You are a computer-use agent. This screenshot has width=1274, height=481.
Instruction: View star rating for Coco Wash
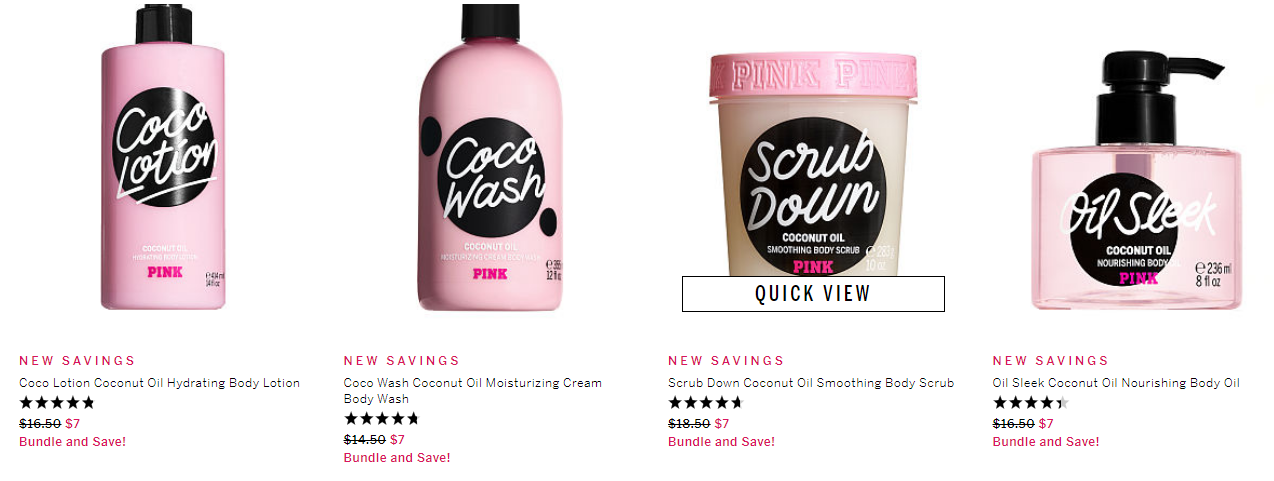click(x=382, y=419)
